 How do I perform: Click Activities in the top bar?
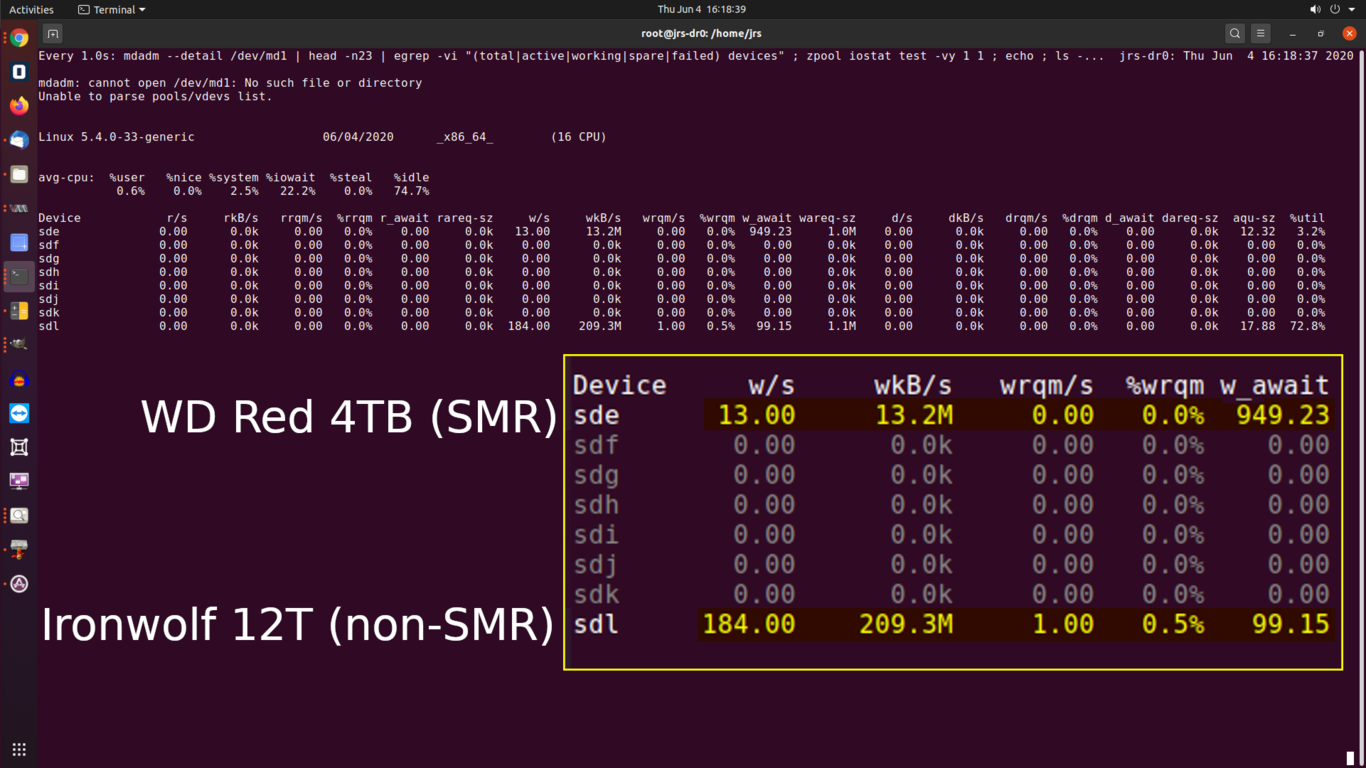31,9
